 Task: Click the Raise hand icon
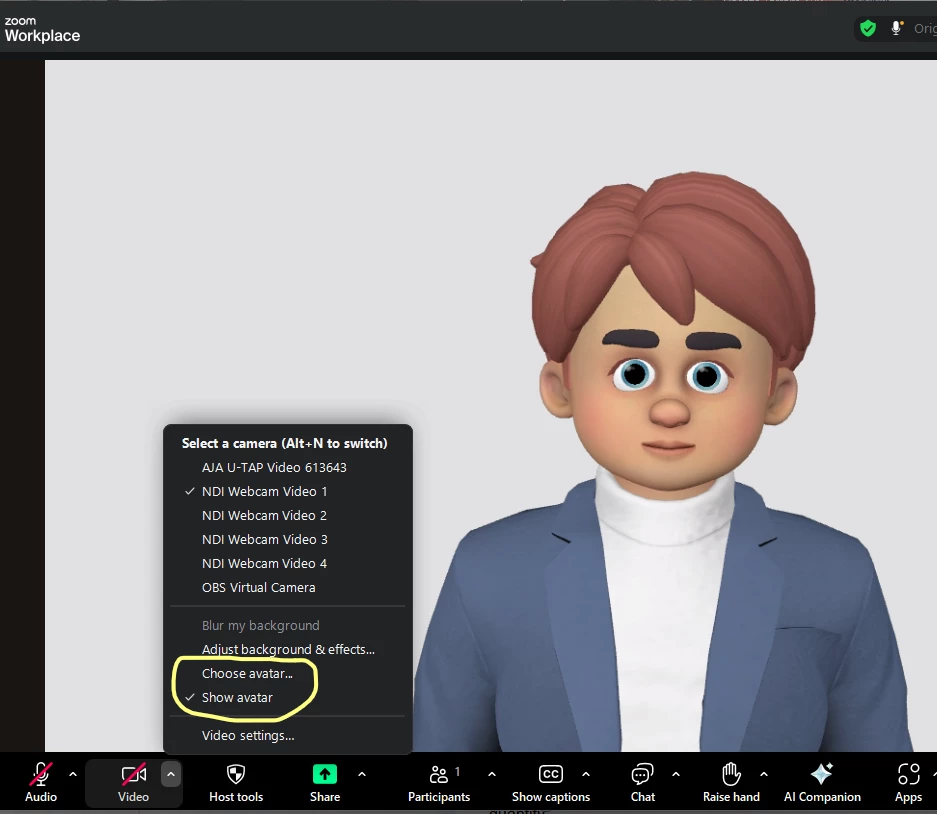click(731, 775)
